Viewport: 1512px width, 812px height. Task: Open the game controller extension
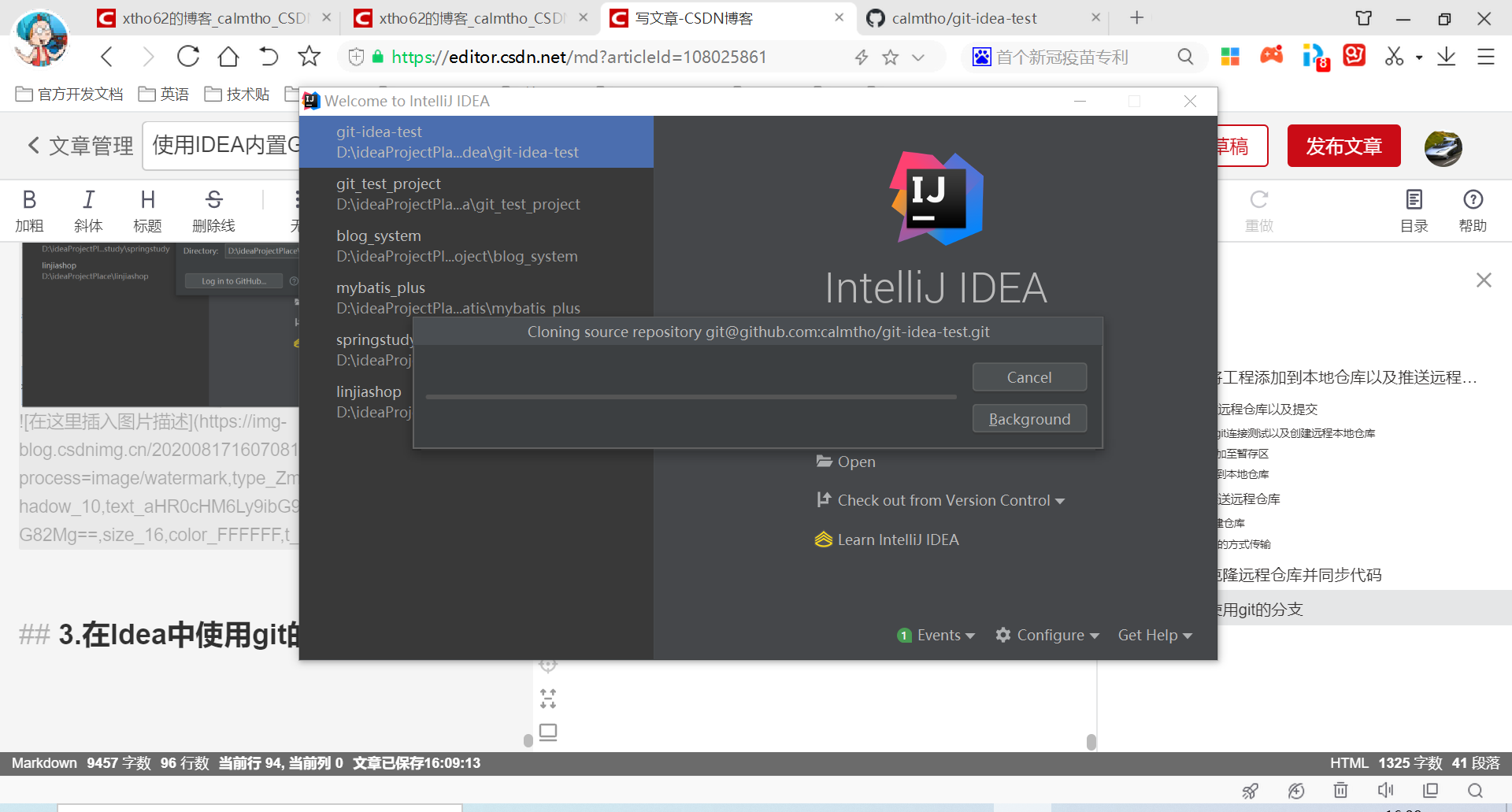click(x=1272, y=55)
